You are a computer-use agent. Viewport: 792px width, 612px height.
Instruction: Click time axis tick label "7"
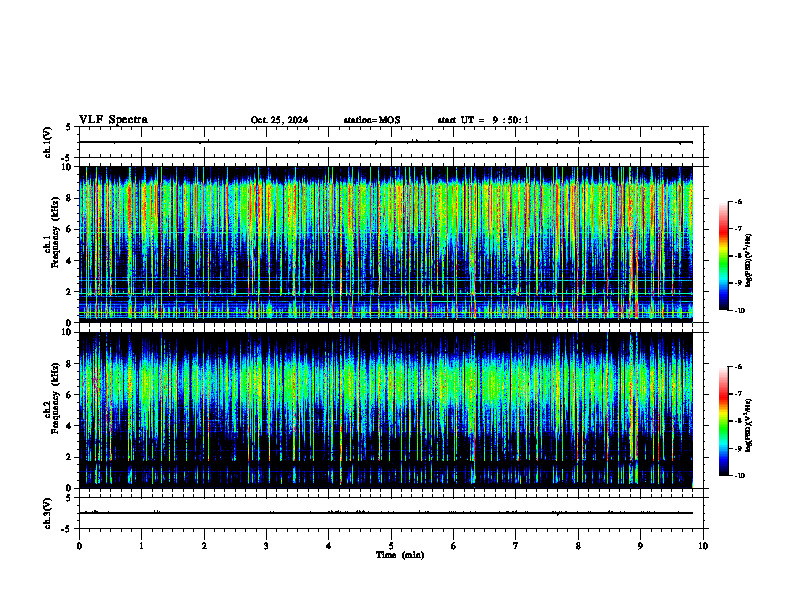point(516,546)
